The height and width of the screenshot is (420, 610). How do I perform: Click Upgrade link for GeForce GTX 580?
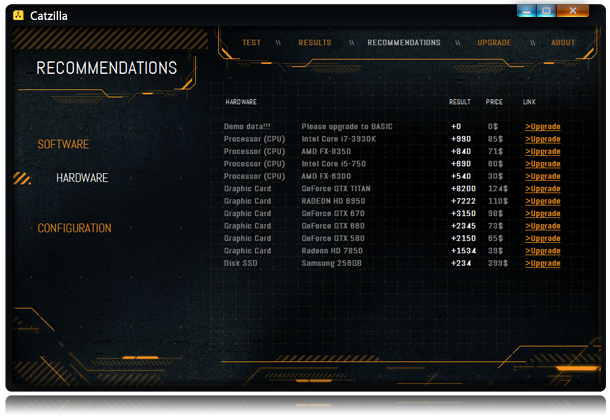[543, 238]
